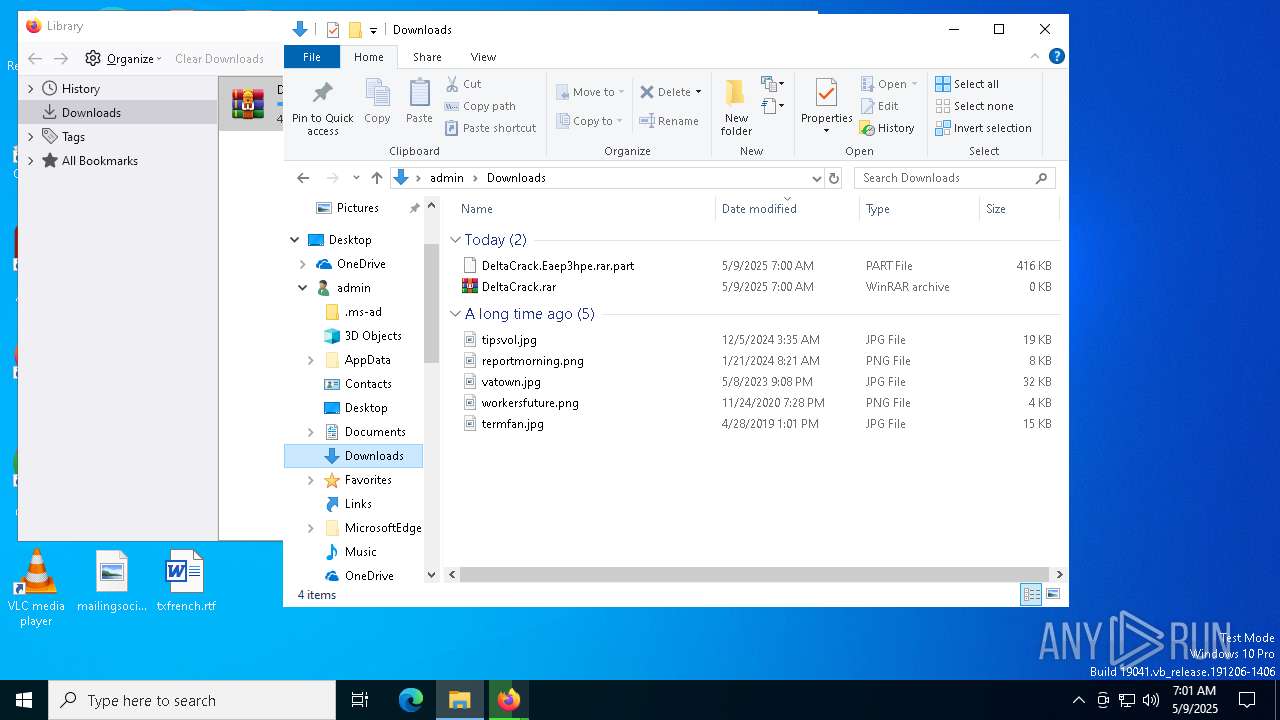1280x720 pixels.
Task: Switch to the Home ribbon tab
Action: pos(368,57)
